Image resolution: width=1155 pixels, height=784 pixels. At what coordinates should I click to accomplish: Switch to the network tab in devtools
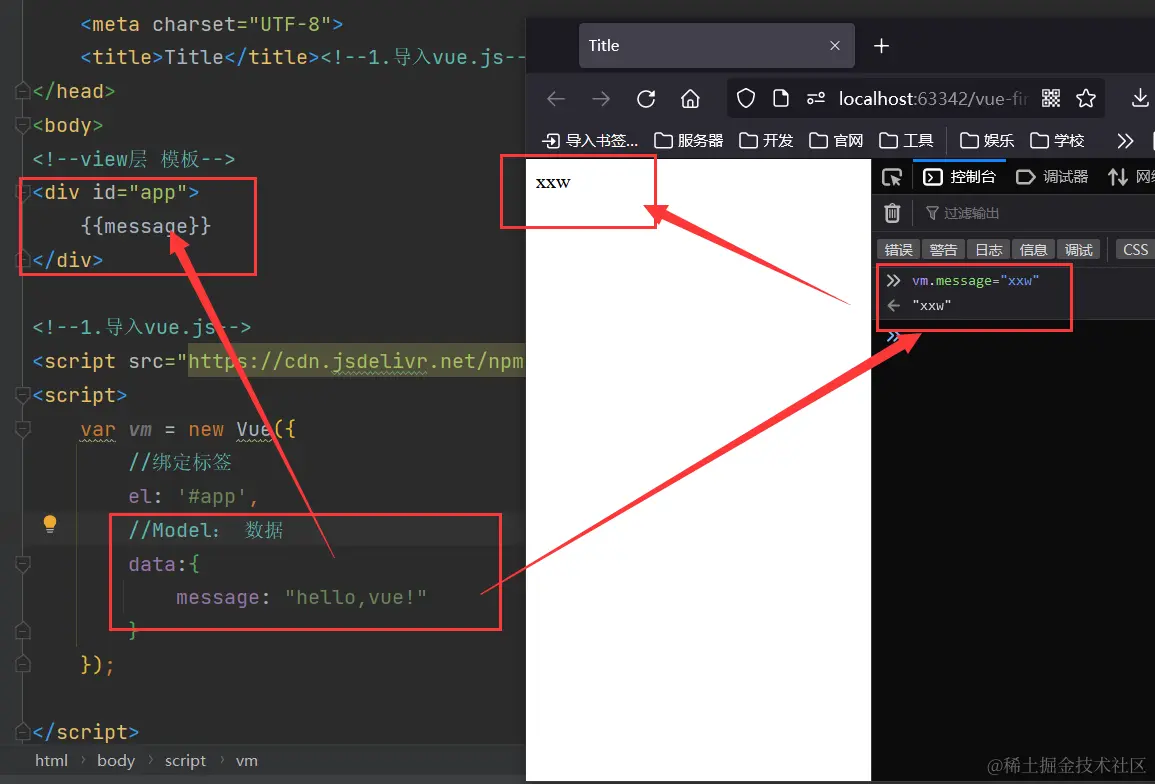click(1131, 177)
